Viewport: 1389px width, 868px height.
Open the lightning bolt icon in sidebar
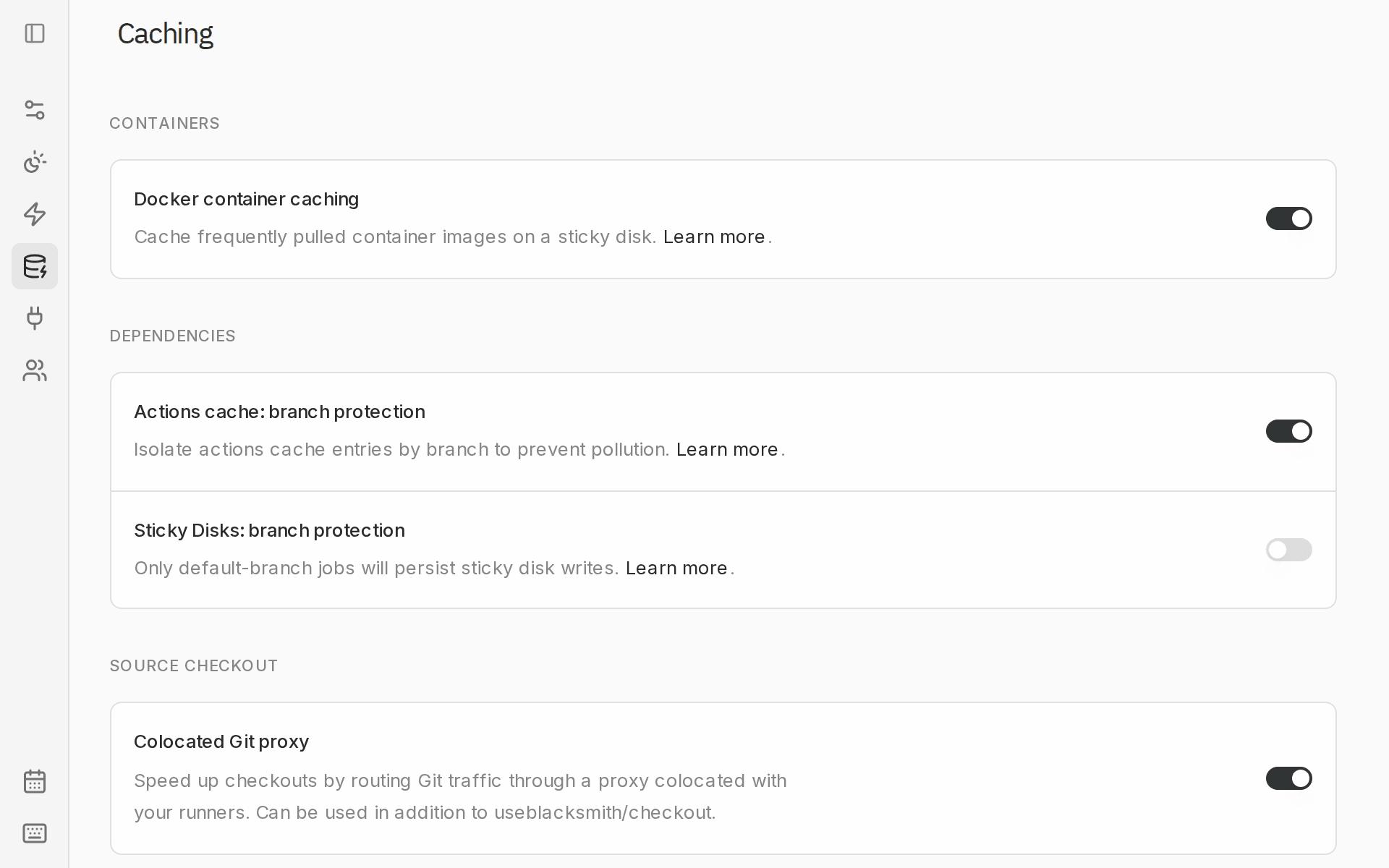coord(35,214)
